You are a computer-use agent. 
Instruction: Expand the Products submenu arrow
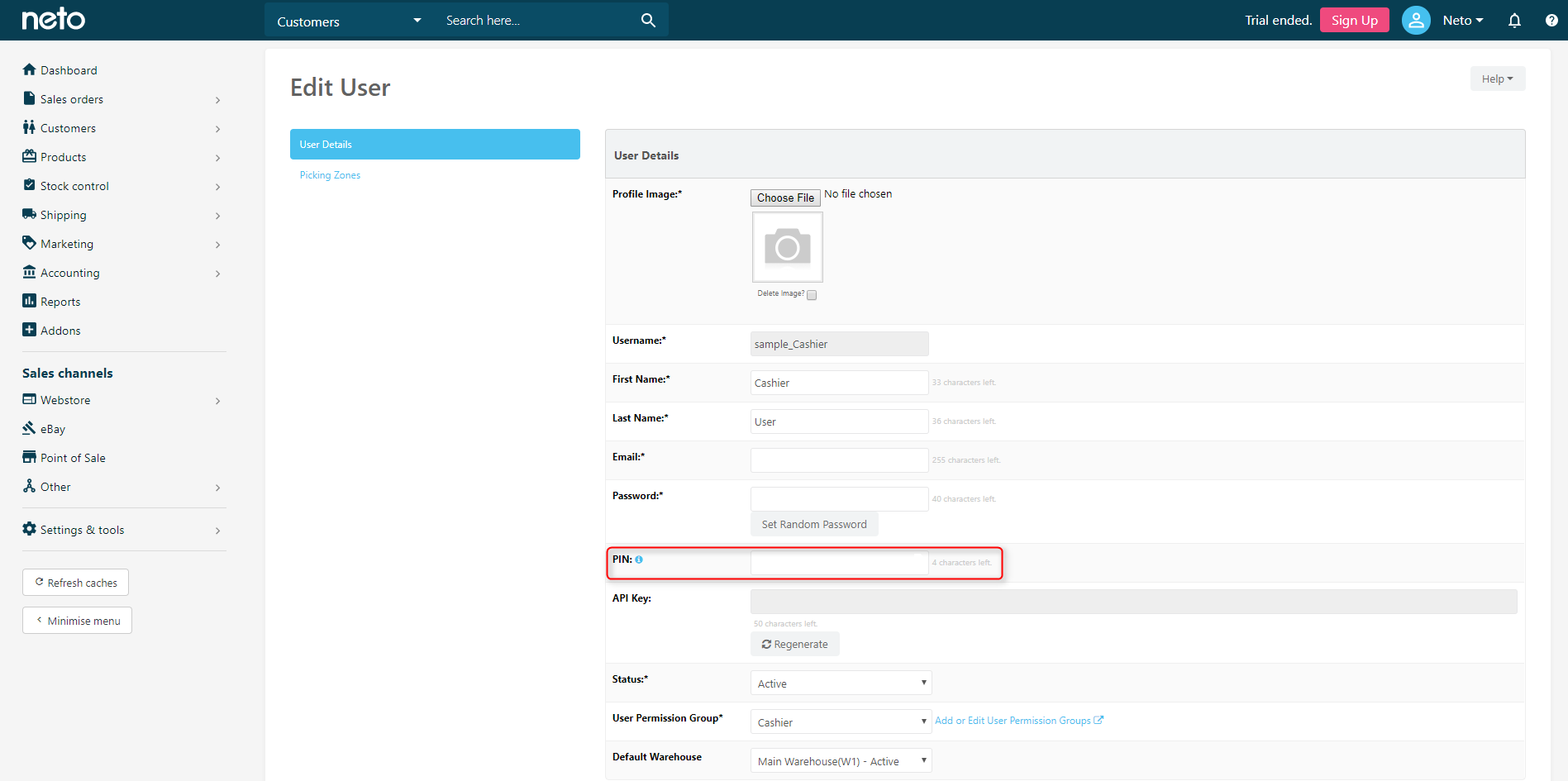click(218, 158)
